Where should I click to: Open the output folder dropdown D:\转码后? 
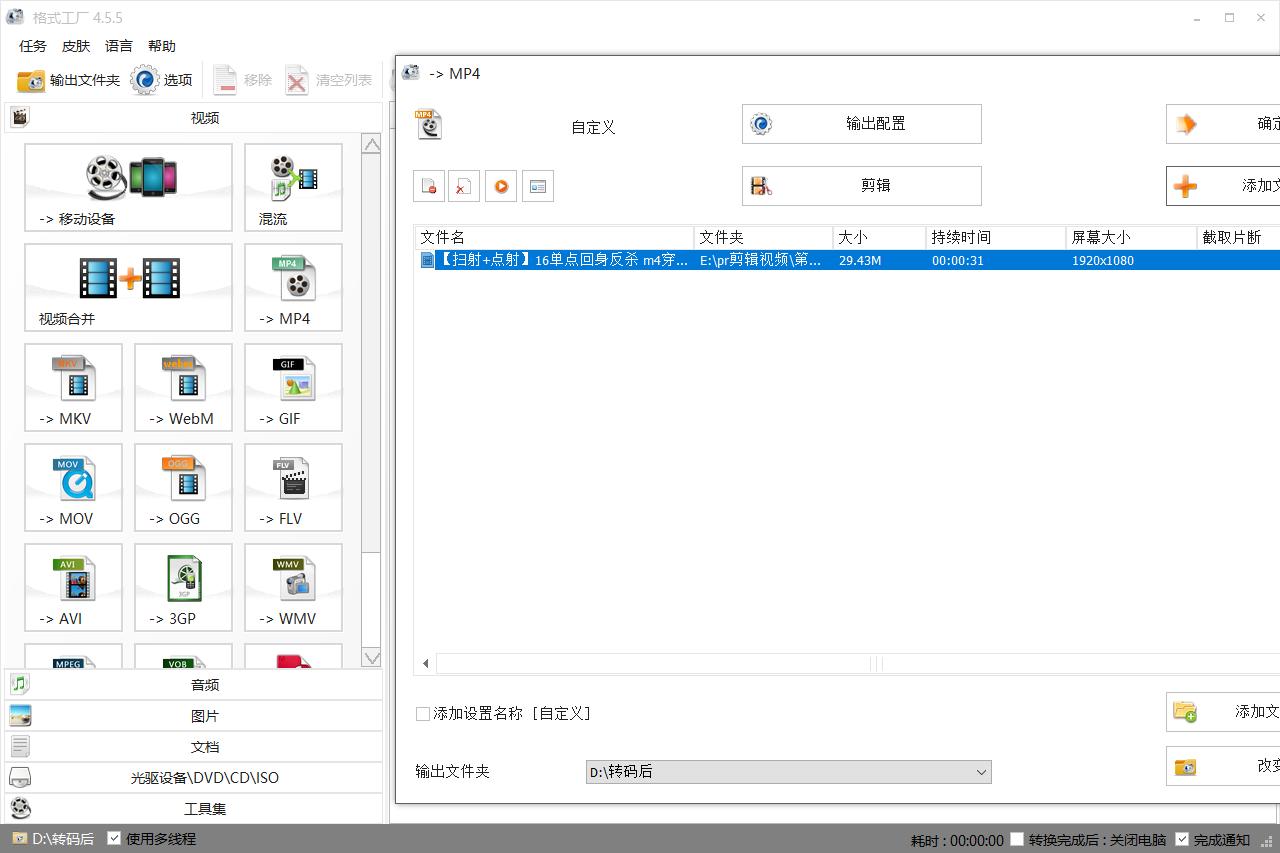coord(981,772)
